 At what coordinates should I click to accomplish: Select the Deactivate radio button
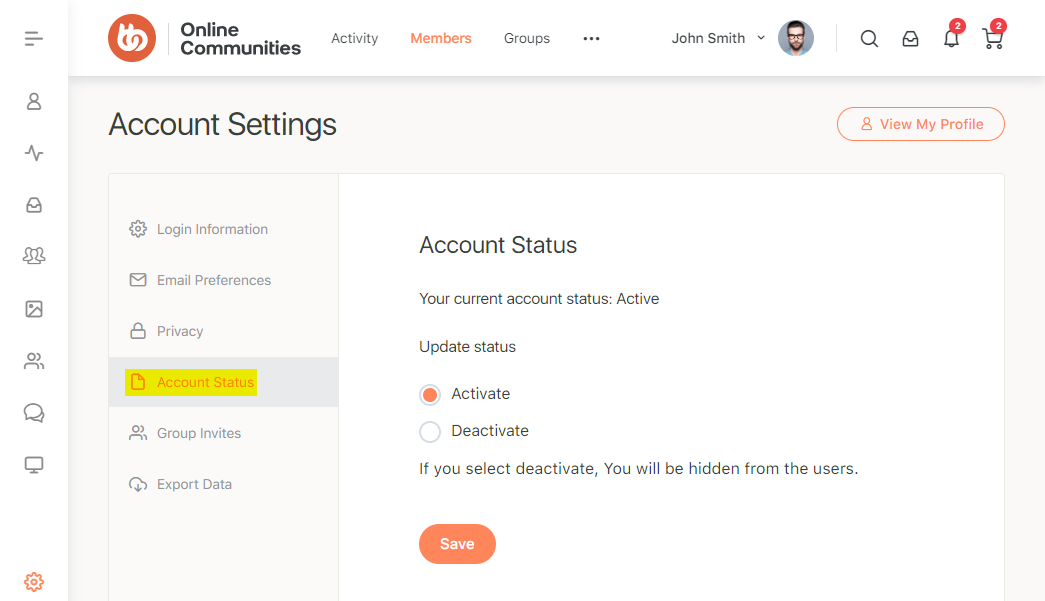430,432
